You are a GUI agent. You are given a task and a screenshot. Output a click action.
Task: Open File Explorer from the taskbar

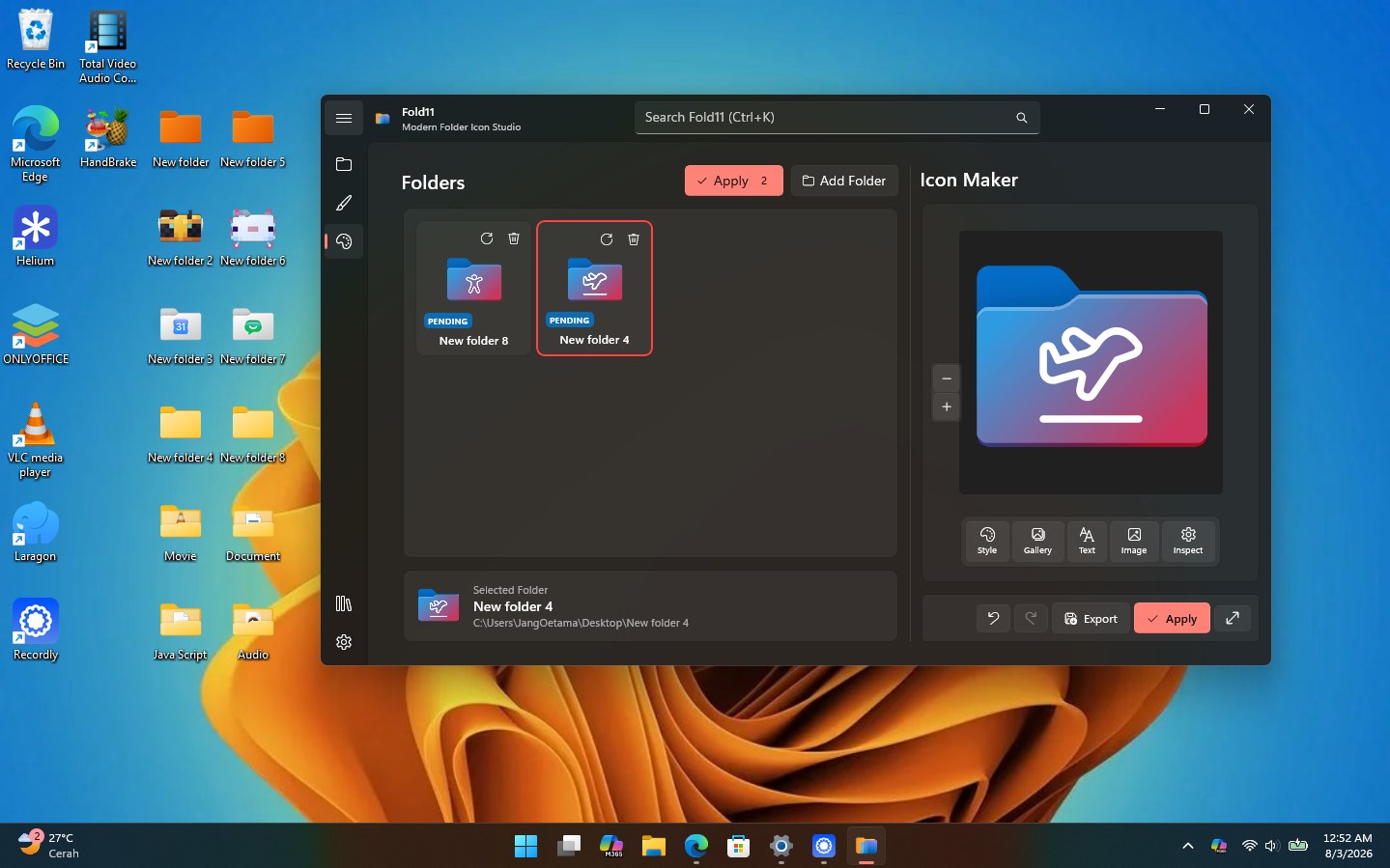[x=654, y=846]
